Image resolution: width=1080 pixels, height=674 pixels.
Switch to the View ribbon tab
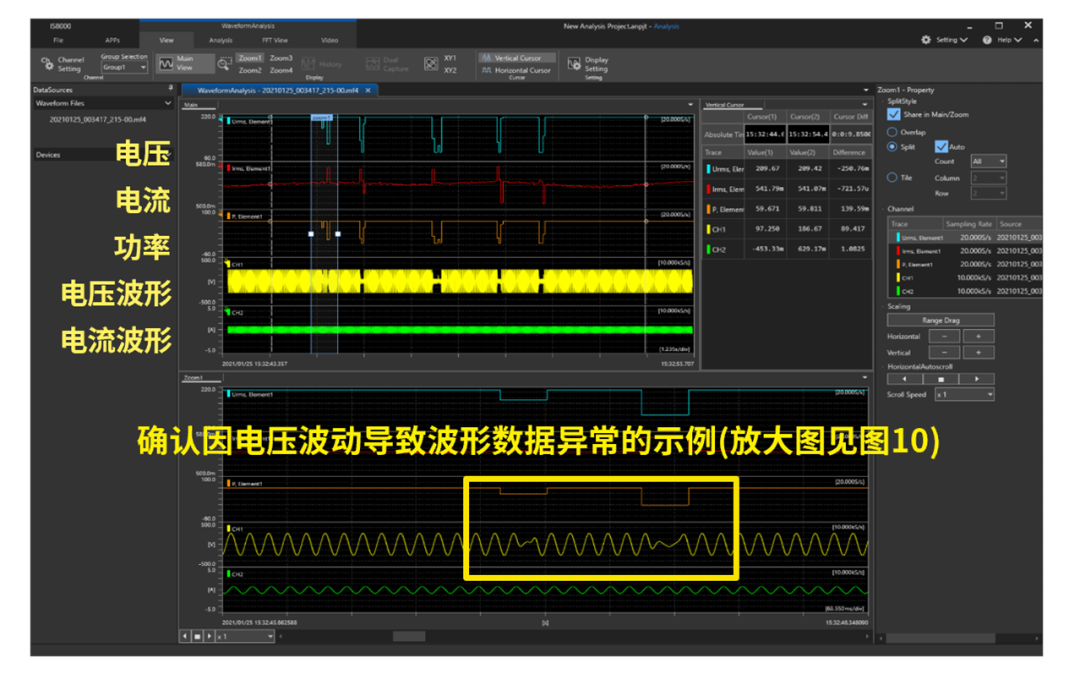167,40
